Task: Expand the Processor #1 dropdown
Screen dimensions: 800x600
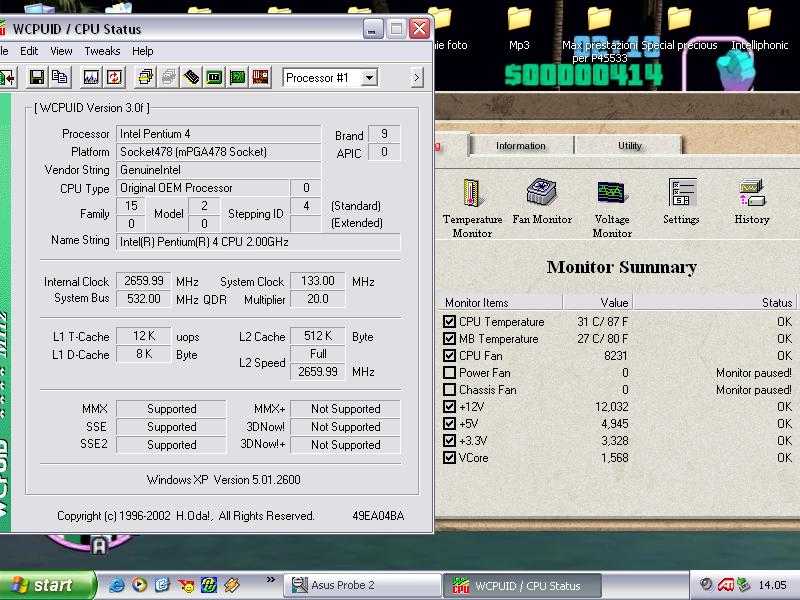Action: (369, 78)
